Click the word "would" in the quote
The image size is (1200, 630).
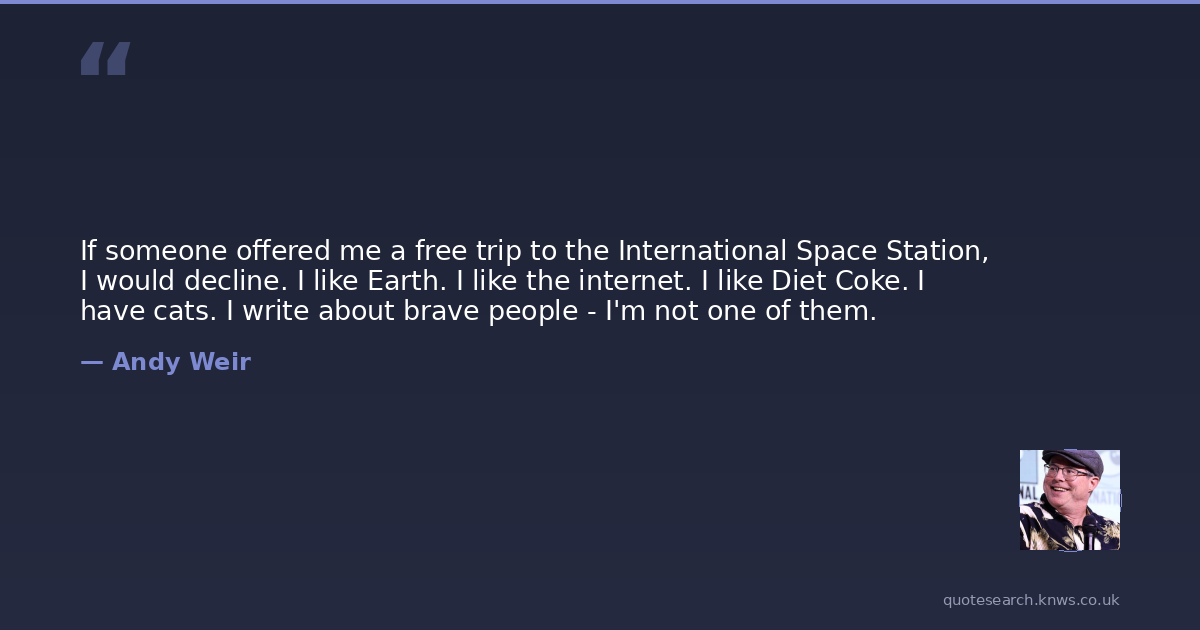coord(136,281)
